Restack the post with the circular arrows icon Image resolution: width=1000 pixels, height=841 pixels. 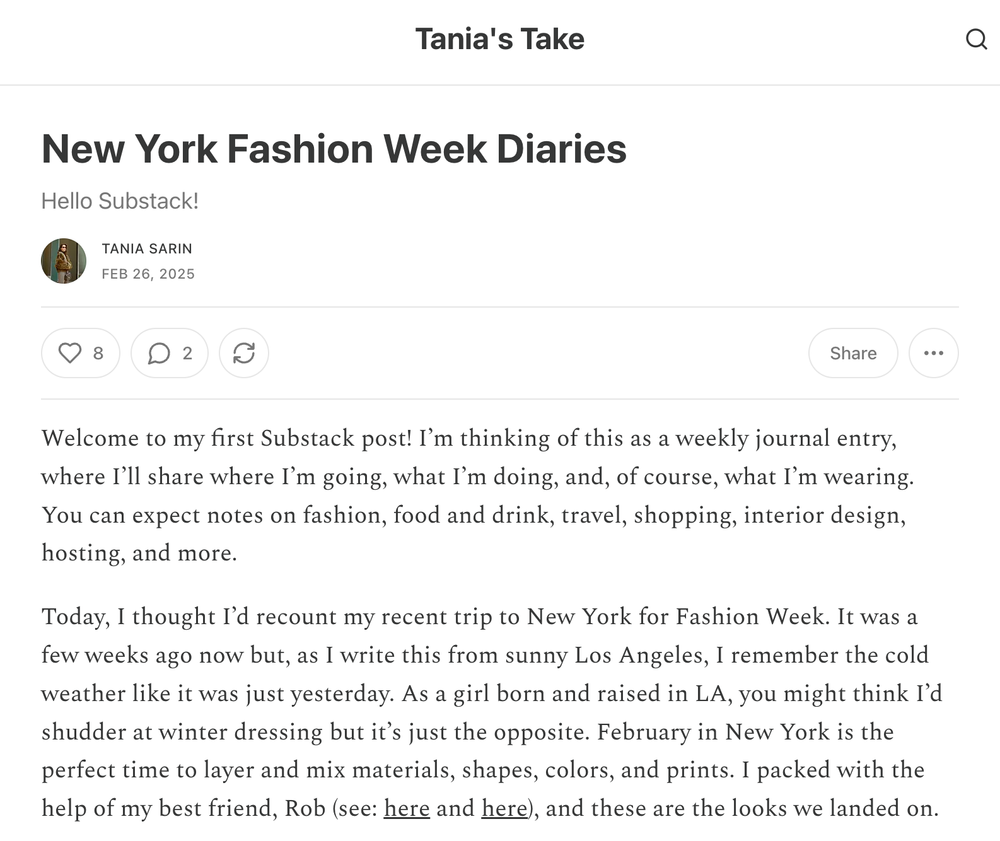tap(244, 353)
